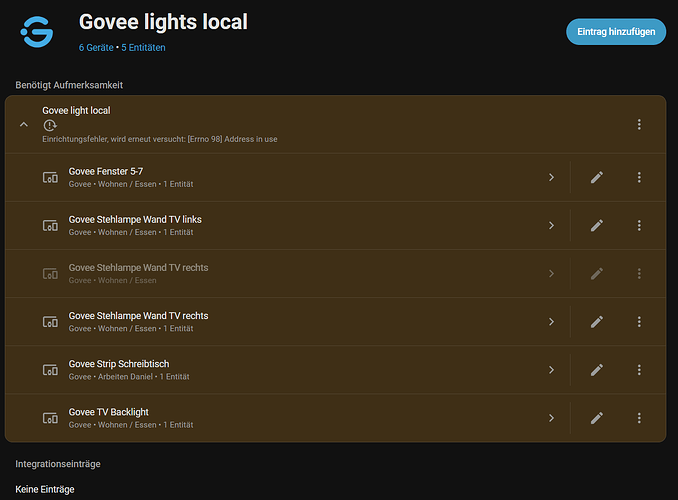The height and width of the screenshot is (500, 678).
Task: Click device icon of Stehlampe TV rechts with 1 Entität
Action: coord(50,322)
